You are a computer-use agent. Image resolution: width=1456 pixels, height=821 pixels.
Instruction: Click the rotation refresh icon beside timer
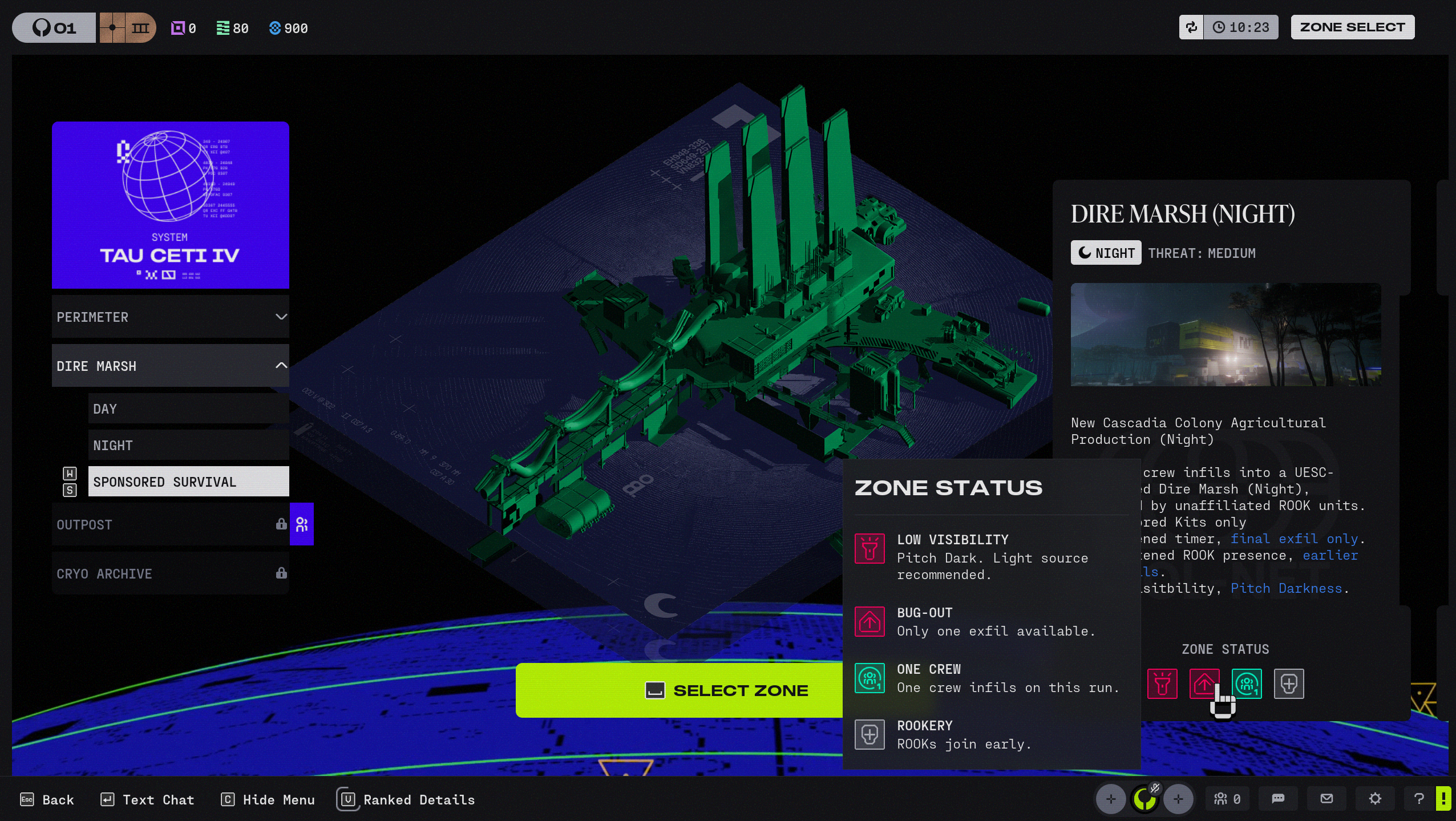click(x=1191, y=27)
